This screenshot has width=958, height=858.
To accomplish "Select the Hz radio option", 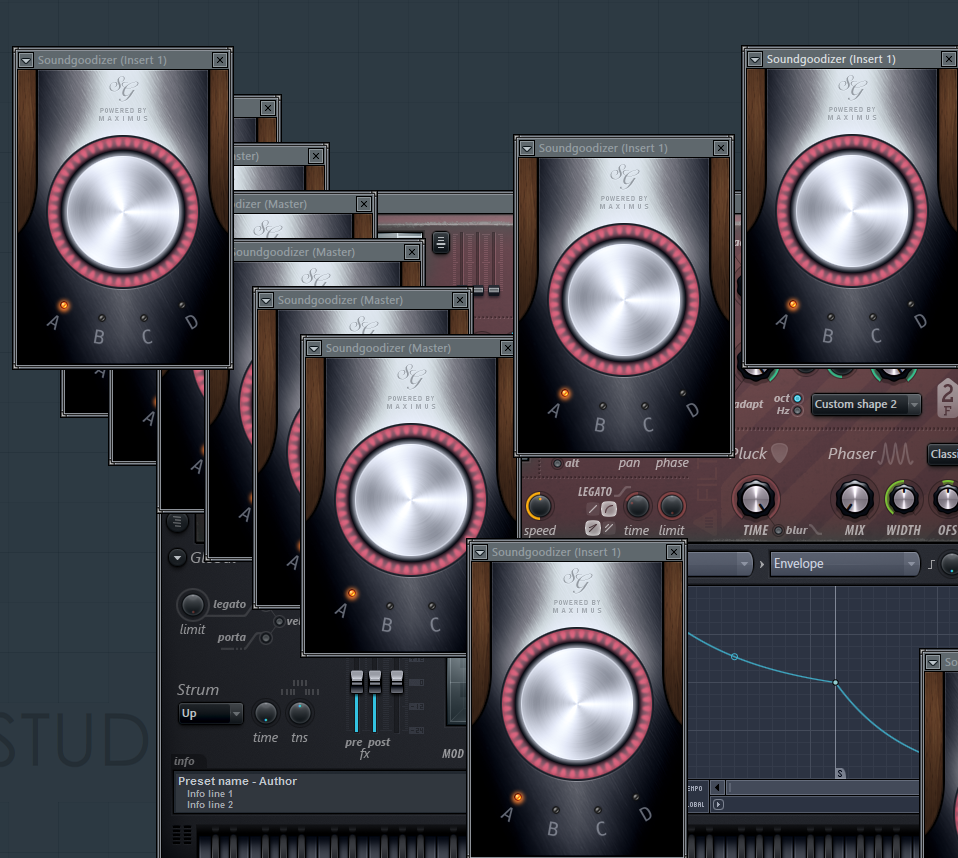I will click(797, 411).
